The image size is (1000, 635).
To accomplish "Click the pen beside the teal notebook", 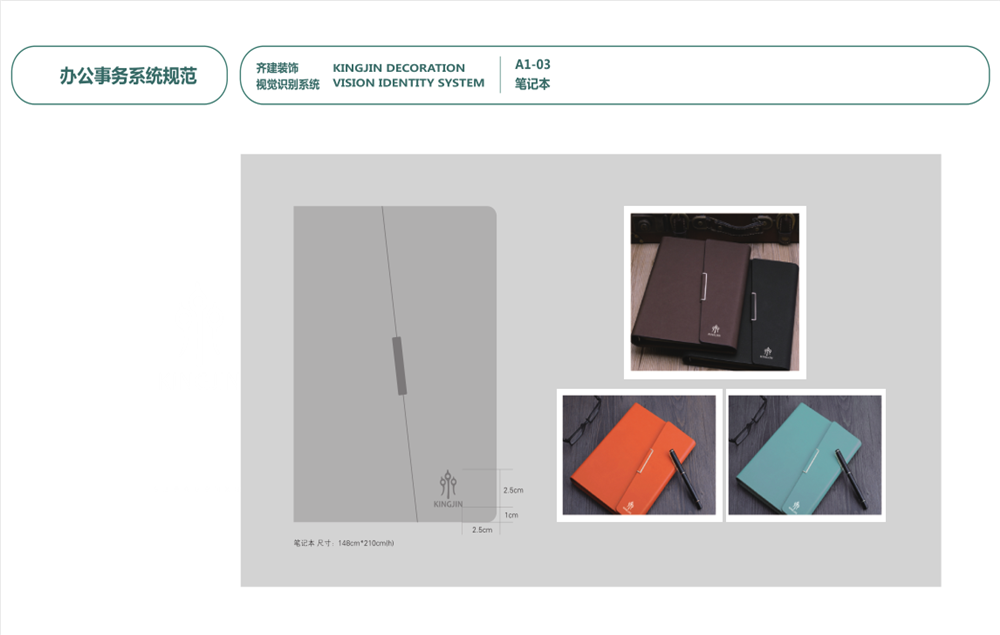I will [x=851, y=479].
